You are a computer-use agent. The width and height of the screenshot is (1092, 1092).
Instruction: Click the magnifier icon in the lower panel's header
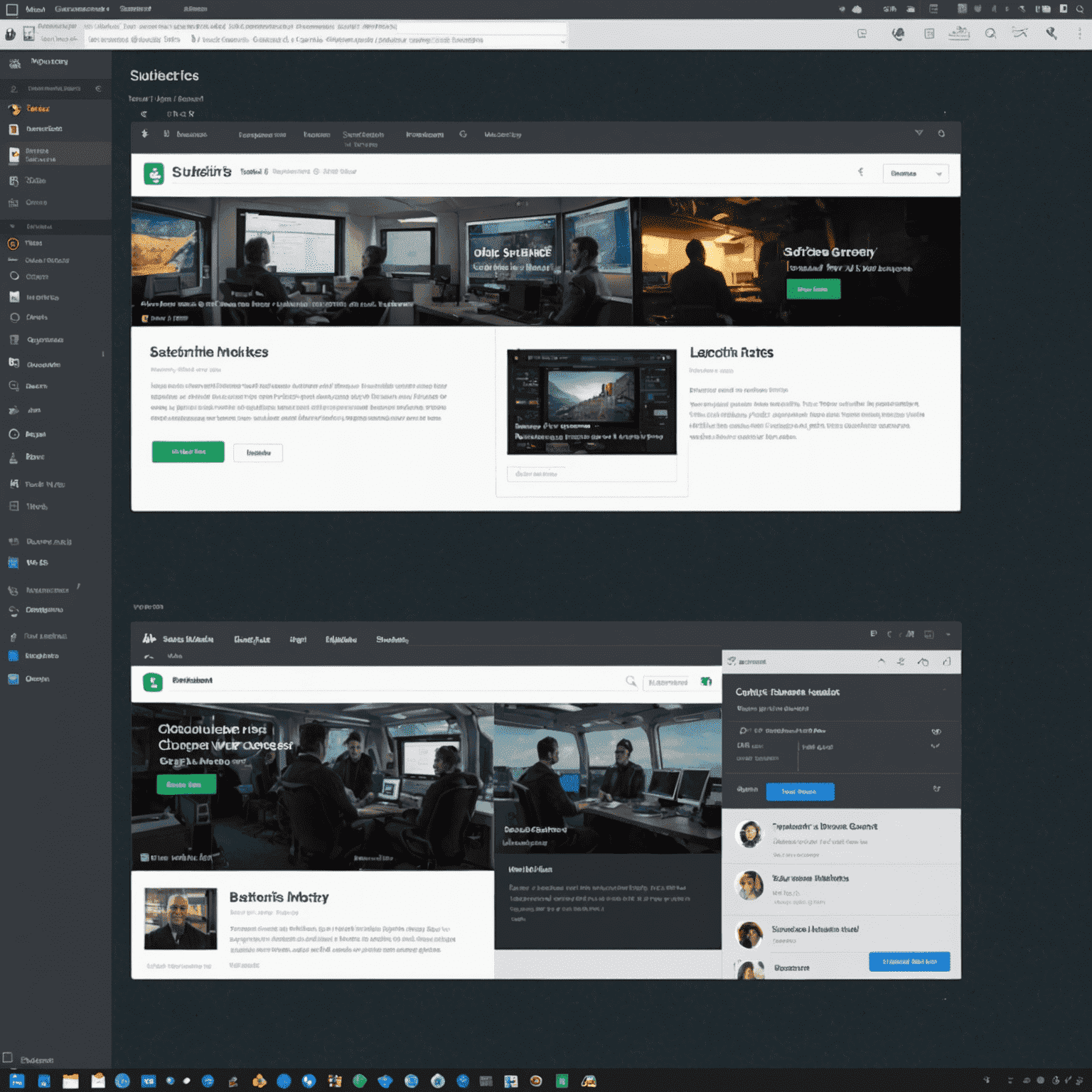[x=631, y=681]
